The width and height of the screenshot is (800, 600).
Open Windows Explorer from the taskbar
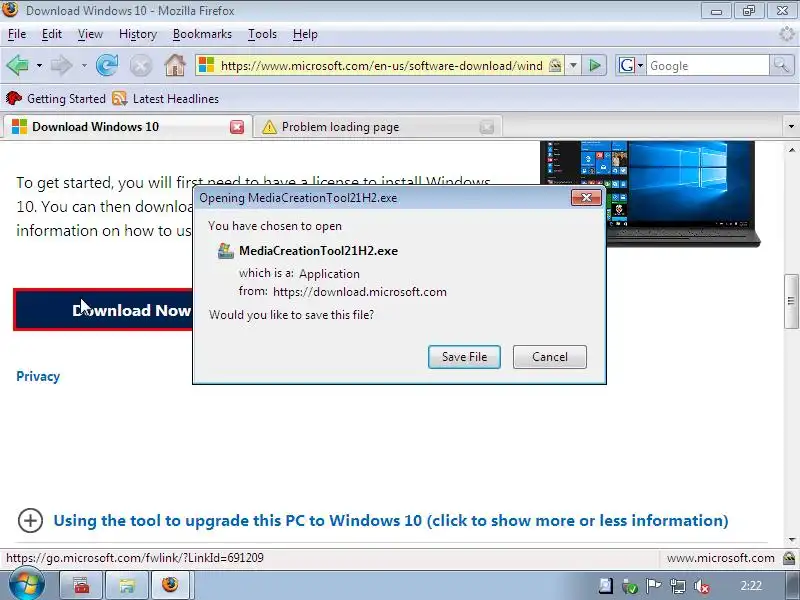coord(126,585)
